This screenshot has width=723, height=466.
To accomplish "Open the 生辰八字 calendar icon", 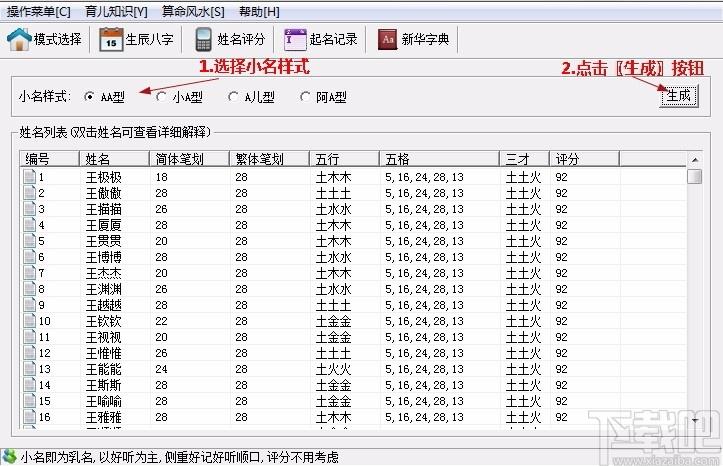I will [111, 40].
